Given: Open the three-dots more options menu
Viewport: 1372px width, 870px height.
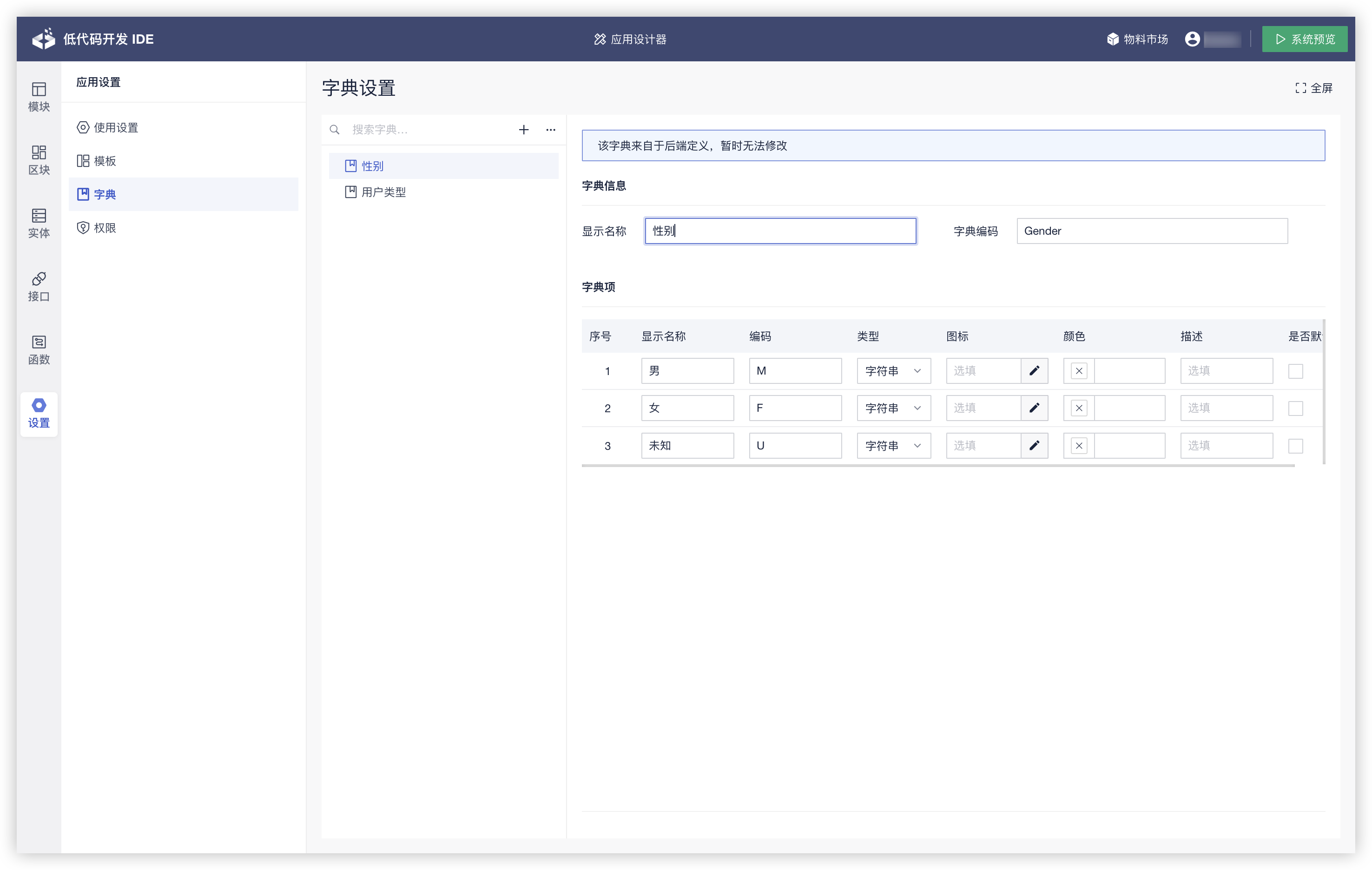Looking at the screenshot, I should pos(550,130).
